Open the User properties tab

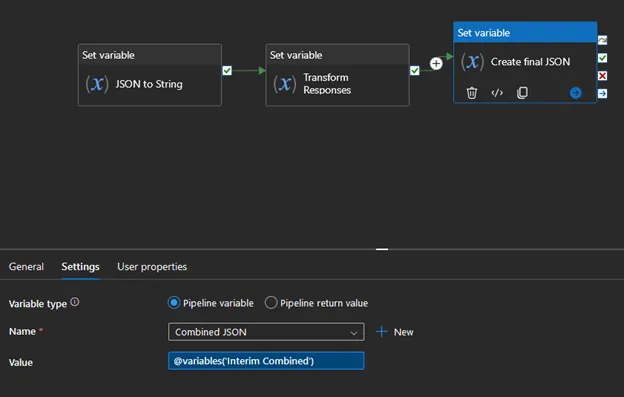(152, 267)
